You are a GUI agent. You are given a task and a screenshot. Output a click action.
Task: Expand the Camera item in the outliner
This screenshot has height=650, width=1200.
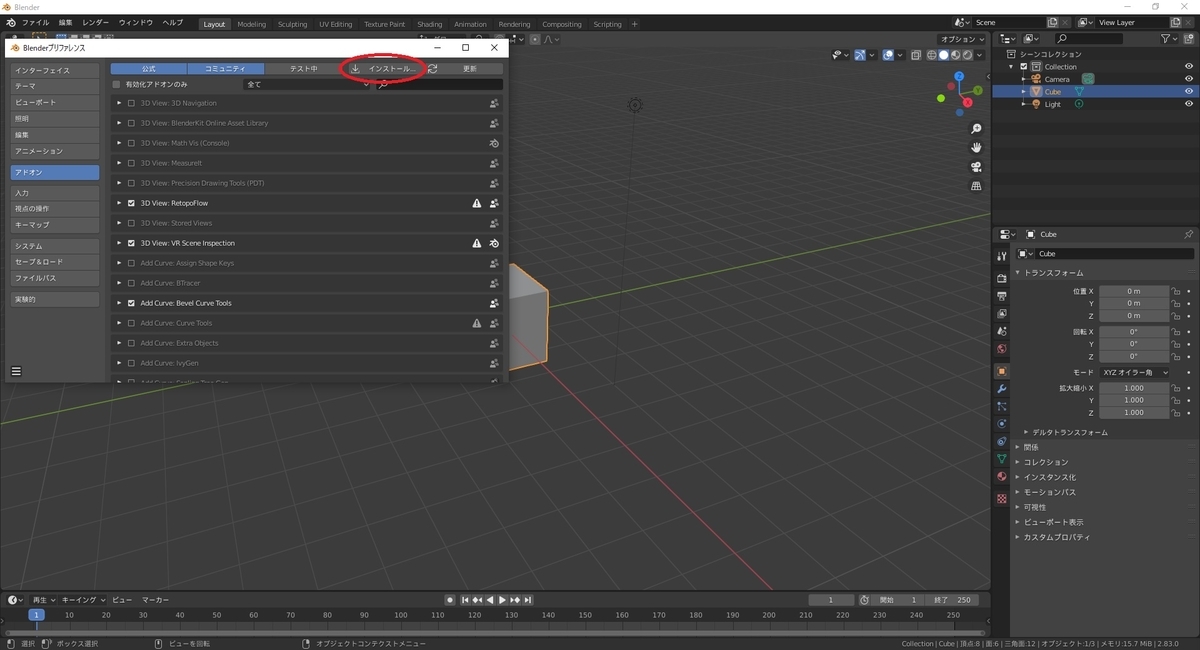1023,79
